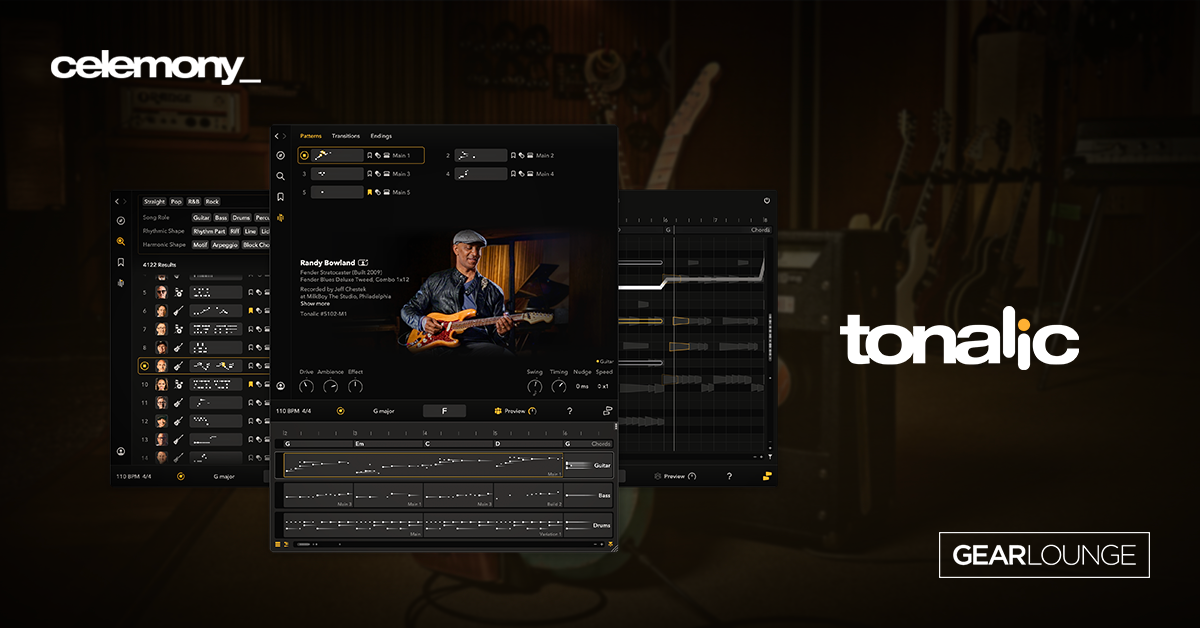The width and height of the screenshot is (1200, 628).
Task: Open bookmarks icon in center window sidebar
Action: [281, 197]
